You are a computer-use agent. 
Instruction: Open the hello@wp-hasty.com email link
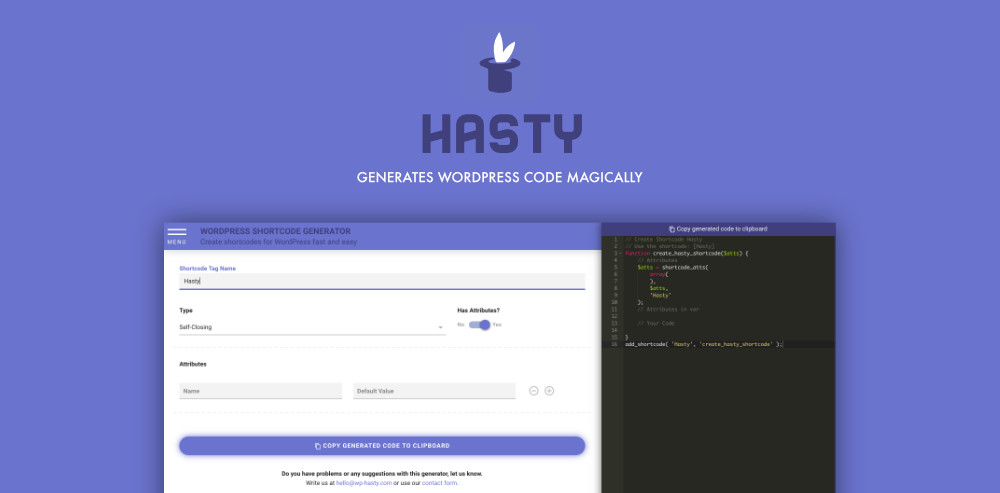coord(364,483)
